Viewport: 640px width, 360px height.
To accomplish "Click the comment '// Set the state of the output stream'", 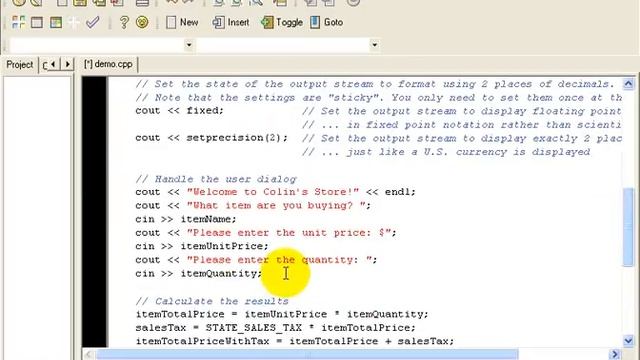I will click(x=375, y=84).
